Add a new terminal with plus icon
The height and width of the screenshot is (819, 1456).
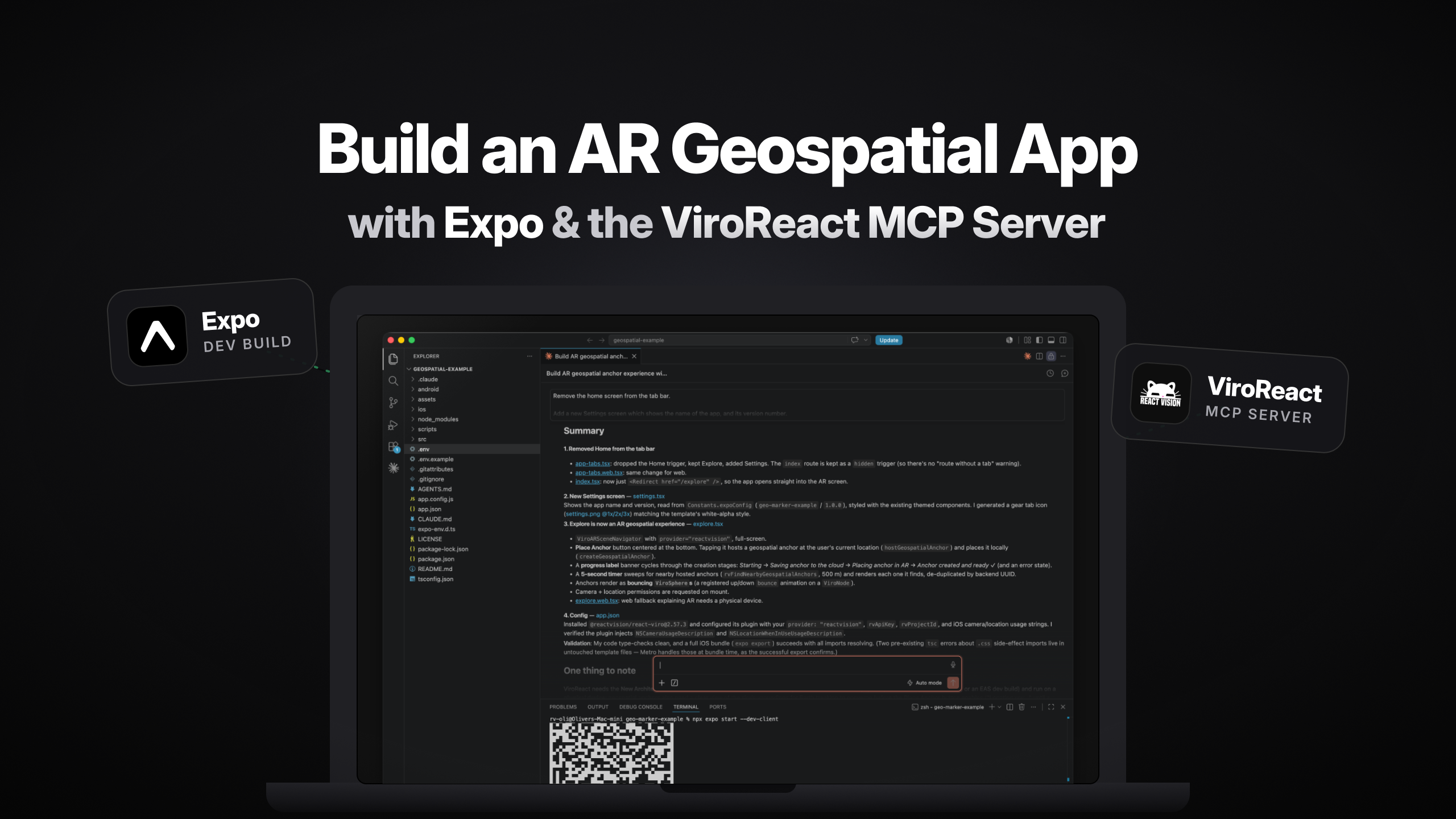(x=992, y=707)
